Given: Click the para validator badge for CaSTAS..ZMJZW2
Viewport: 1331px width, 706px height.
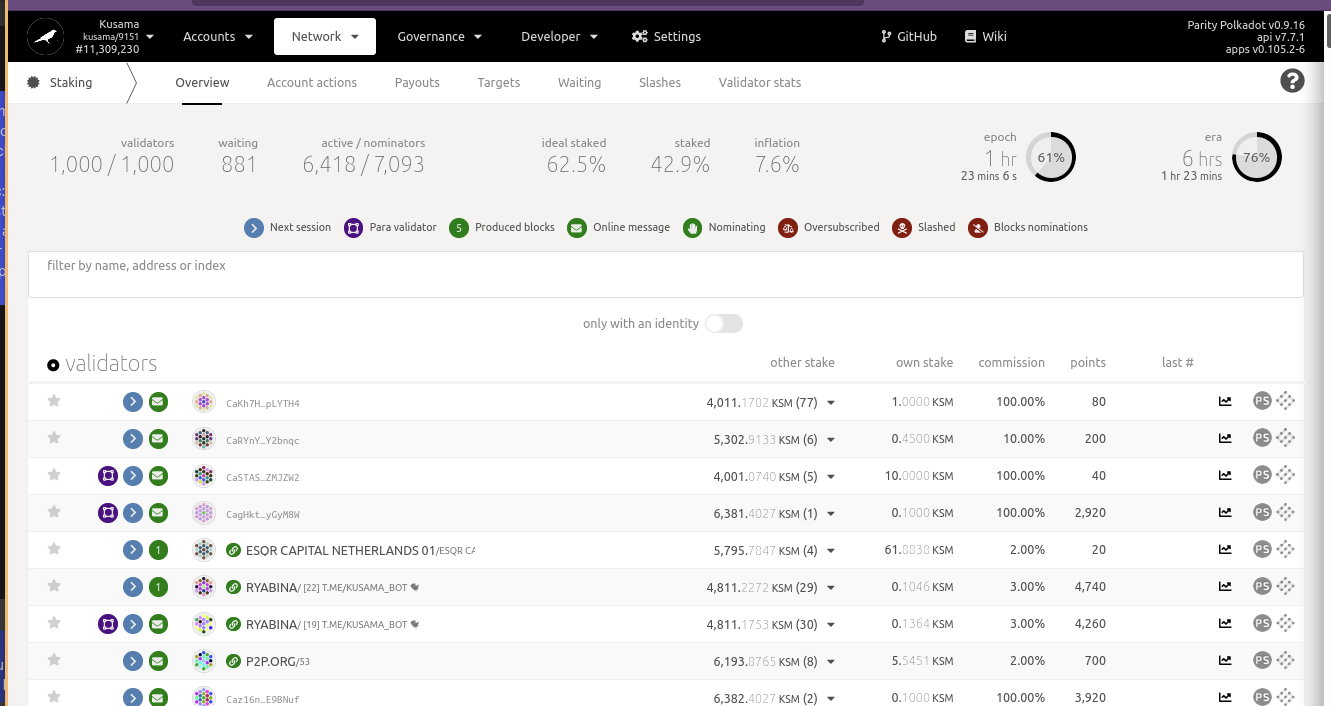Looking at the screenshot, I should 108,476.
